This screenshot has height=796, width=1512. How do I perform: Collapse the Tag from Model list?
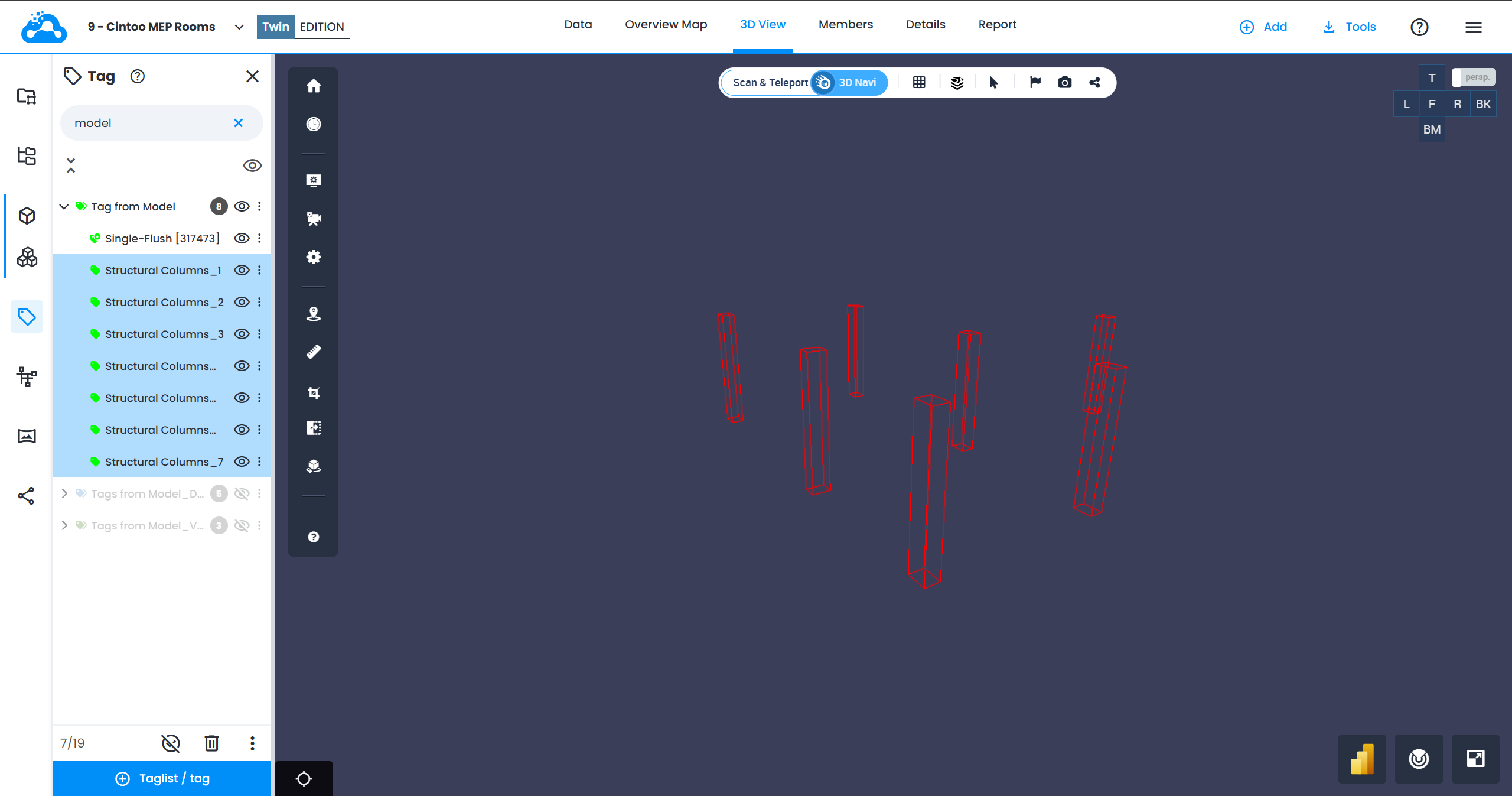[64, 206]
